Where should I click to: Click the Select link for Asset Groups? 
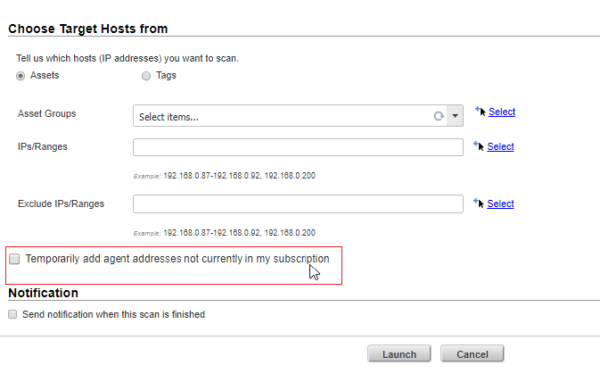coord(502,112)
